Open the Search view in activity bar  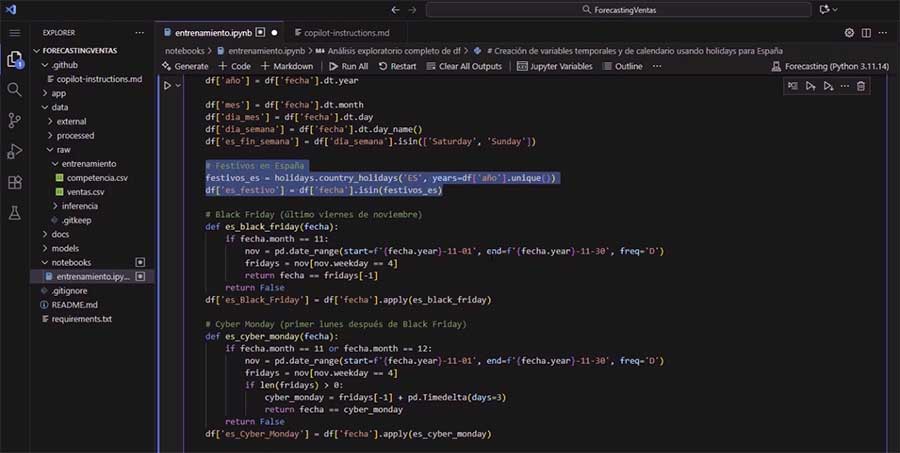pyautogui.click(x=14, y=90)
